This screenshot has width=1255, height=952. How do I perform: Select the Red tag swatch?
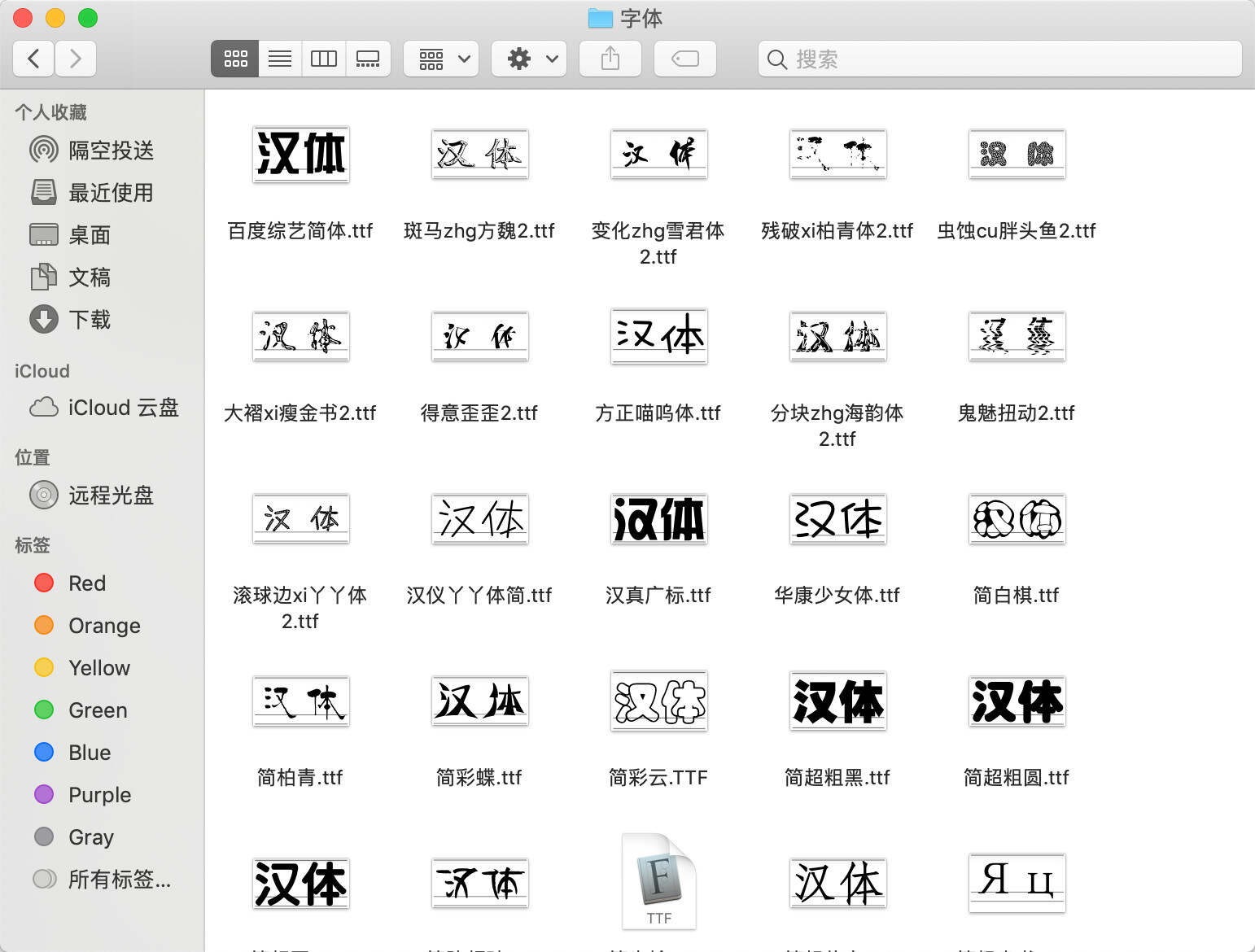[x=43, y=583]
